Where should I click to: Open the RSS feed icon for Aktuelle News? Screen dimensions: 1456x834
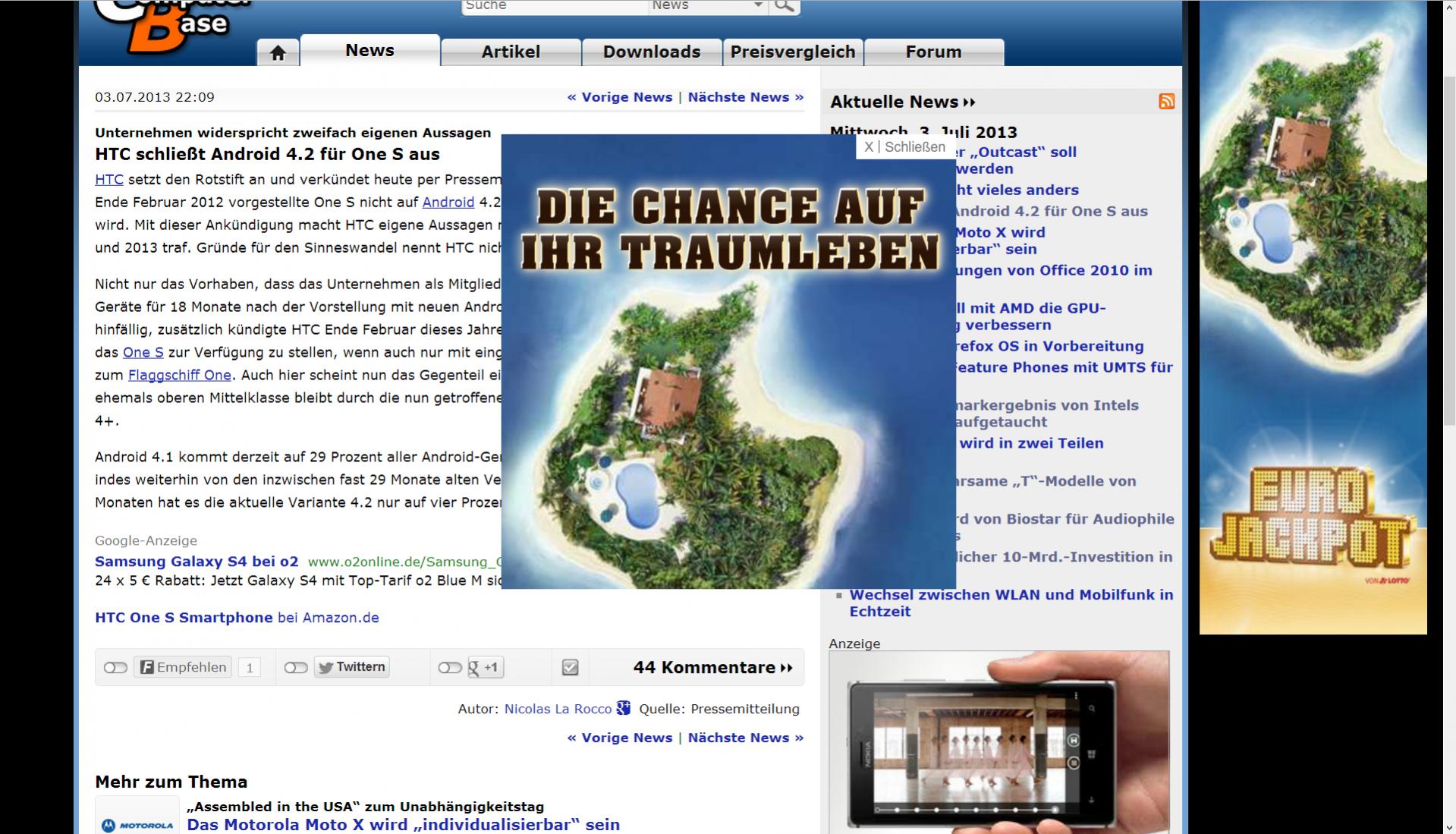click(1167, 102)
